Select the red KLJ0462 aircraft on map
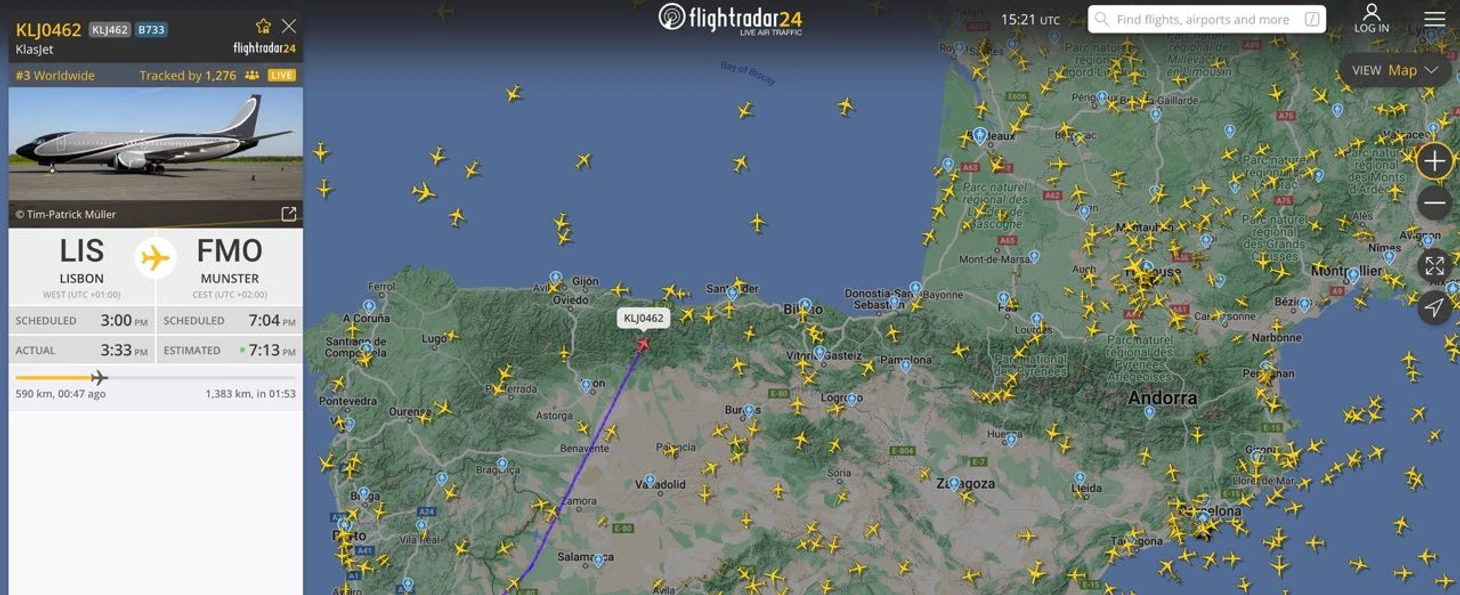The height and width of the screenshot is (595, 1460). (642, 344)
